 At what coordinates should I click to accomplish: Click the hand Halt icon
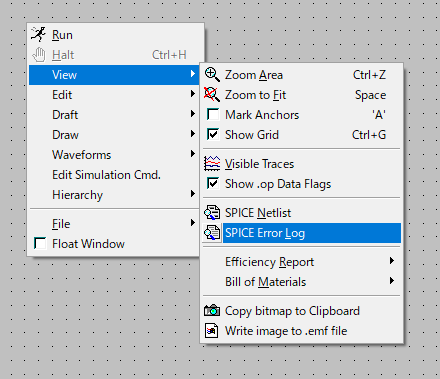39,55
